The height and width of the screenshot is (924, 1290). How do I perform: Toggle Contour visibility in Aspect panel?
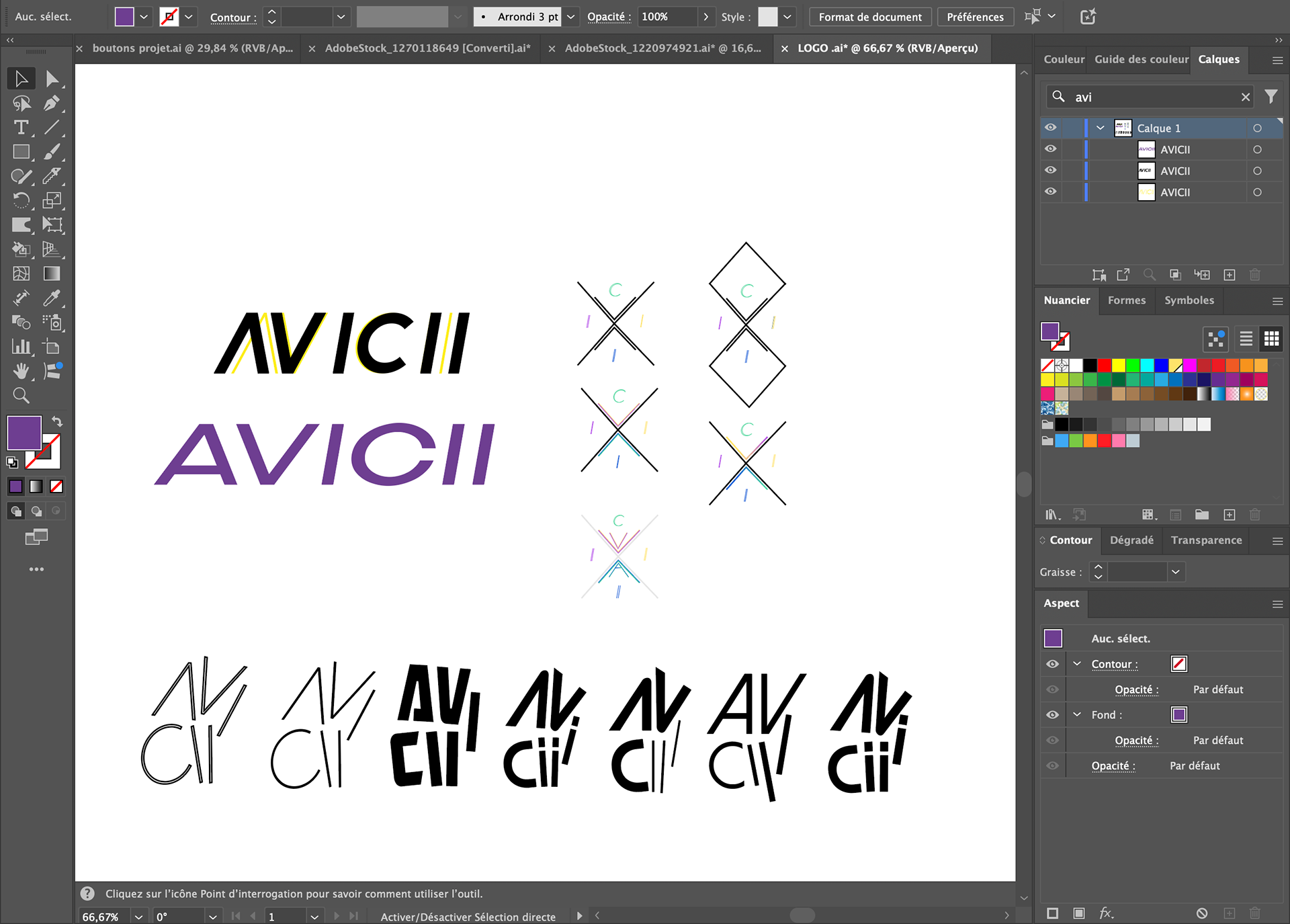pyautogui.click(x=1052, y=664)
